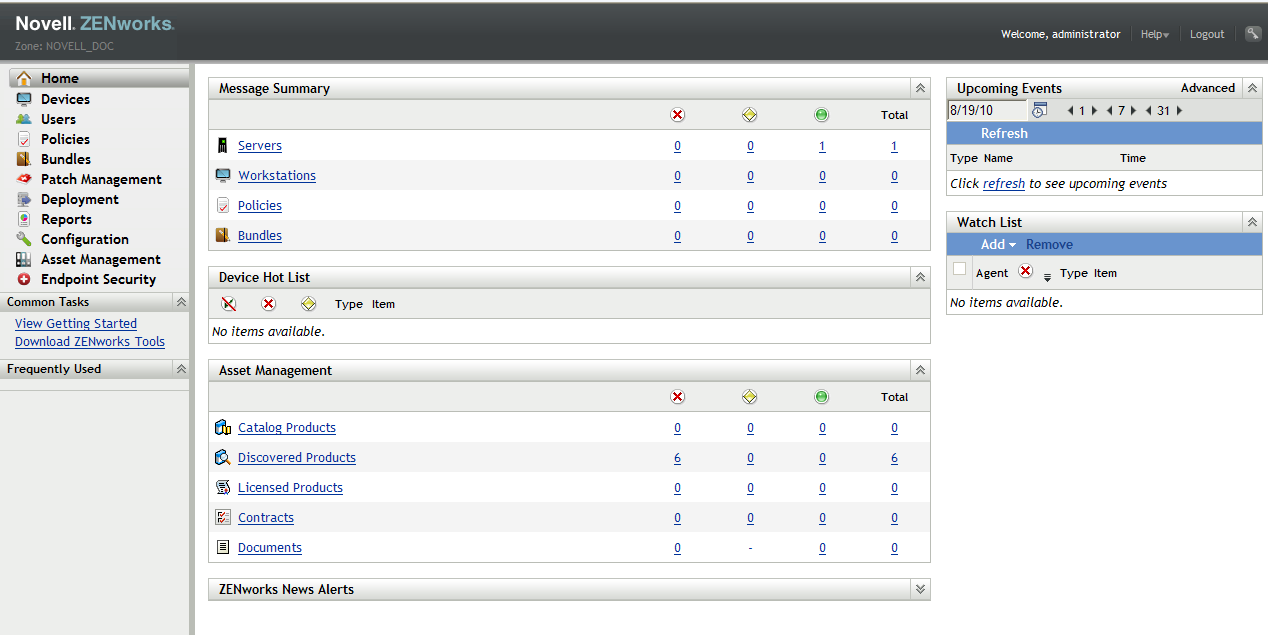Collapse the Watch List panel
Screen dimensions: 1268x635
[x=1252, y=222]
